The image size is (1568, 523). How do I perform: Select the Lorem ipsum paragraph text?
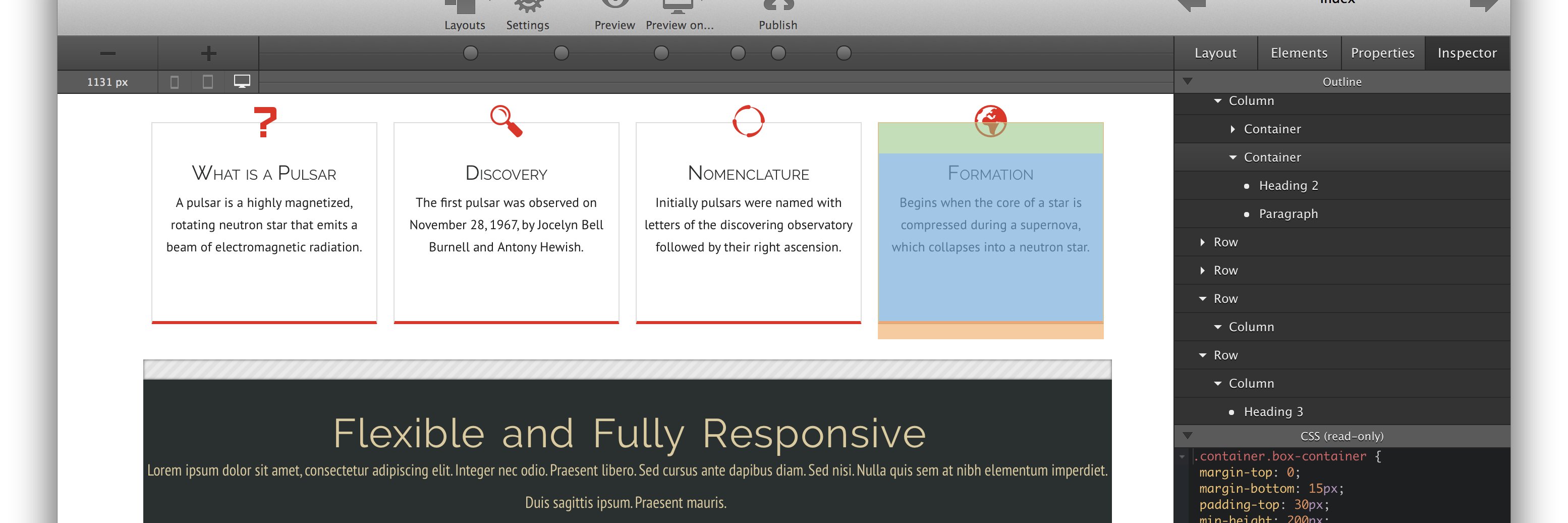pyautogui.click(x=627, y=486)
